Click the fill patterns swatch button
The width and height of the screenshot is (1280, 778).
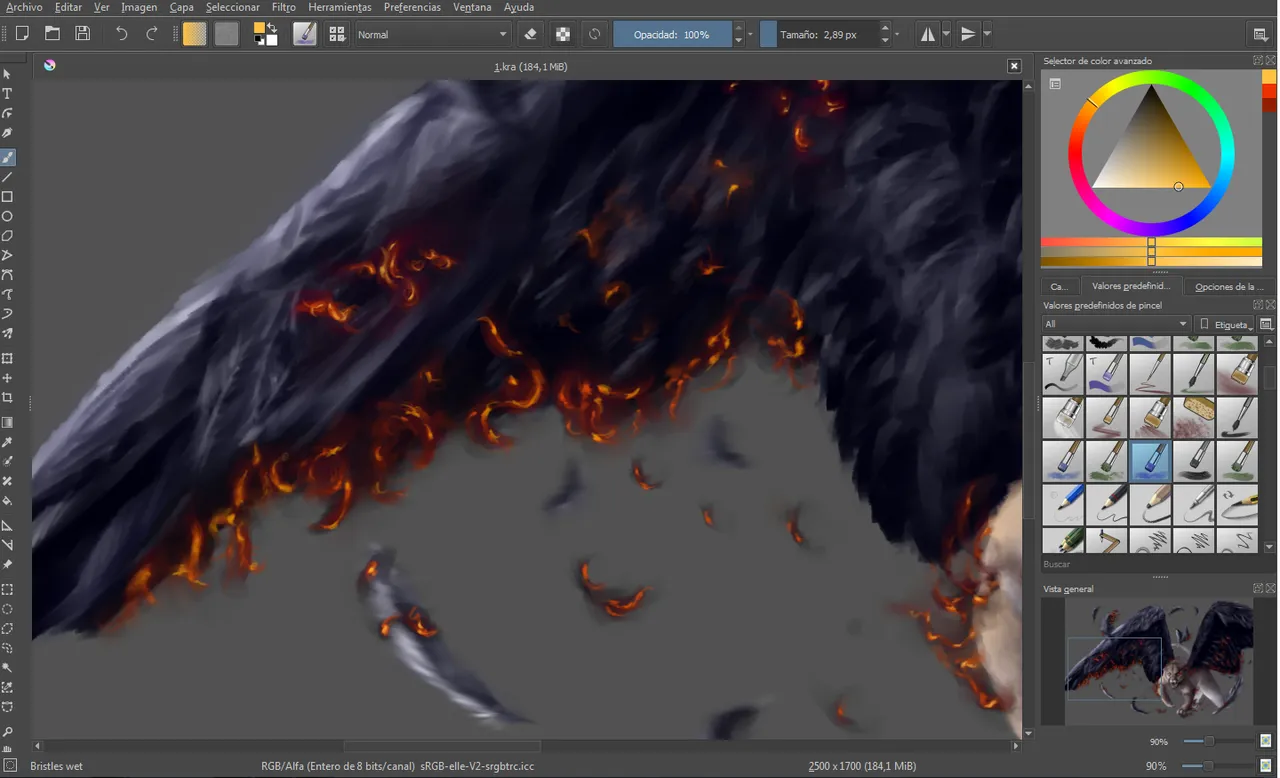[227, 34]
